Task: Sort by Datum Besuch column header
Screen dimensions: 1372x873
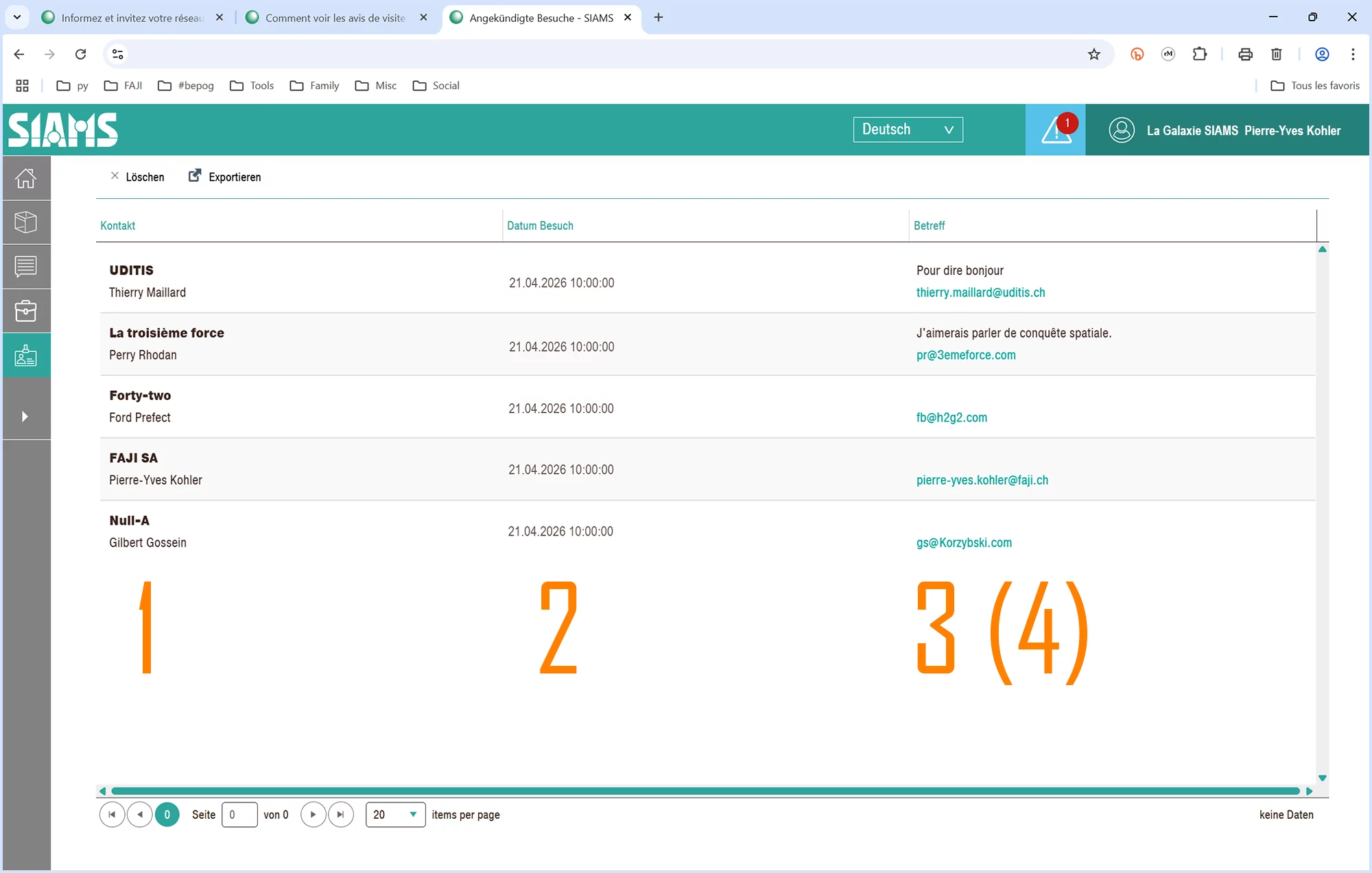Action: pos(540,226)
